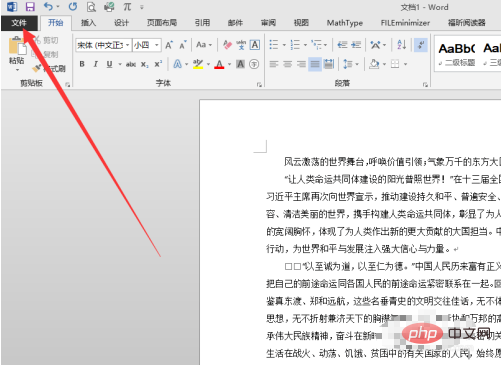Toggle character shading
This screenshot has height=366, width=501.
point(240,64)
